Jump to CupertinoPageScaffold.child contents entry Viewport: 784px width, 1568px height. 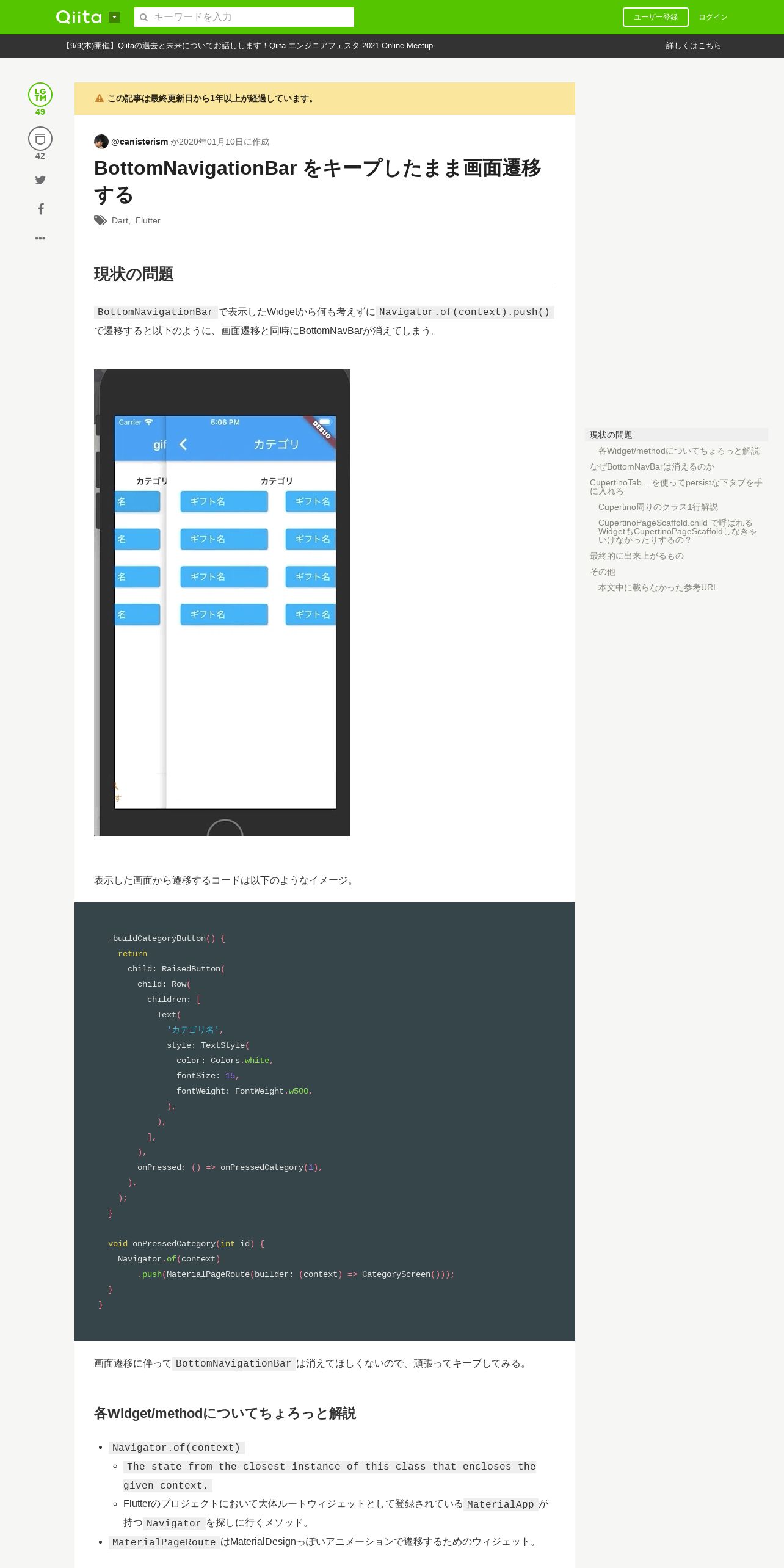tap(678, 531)
